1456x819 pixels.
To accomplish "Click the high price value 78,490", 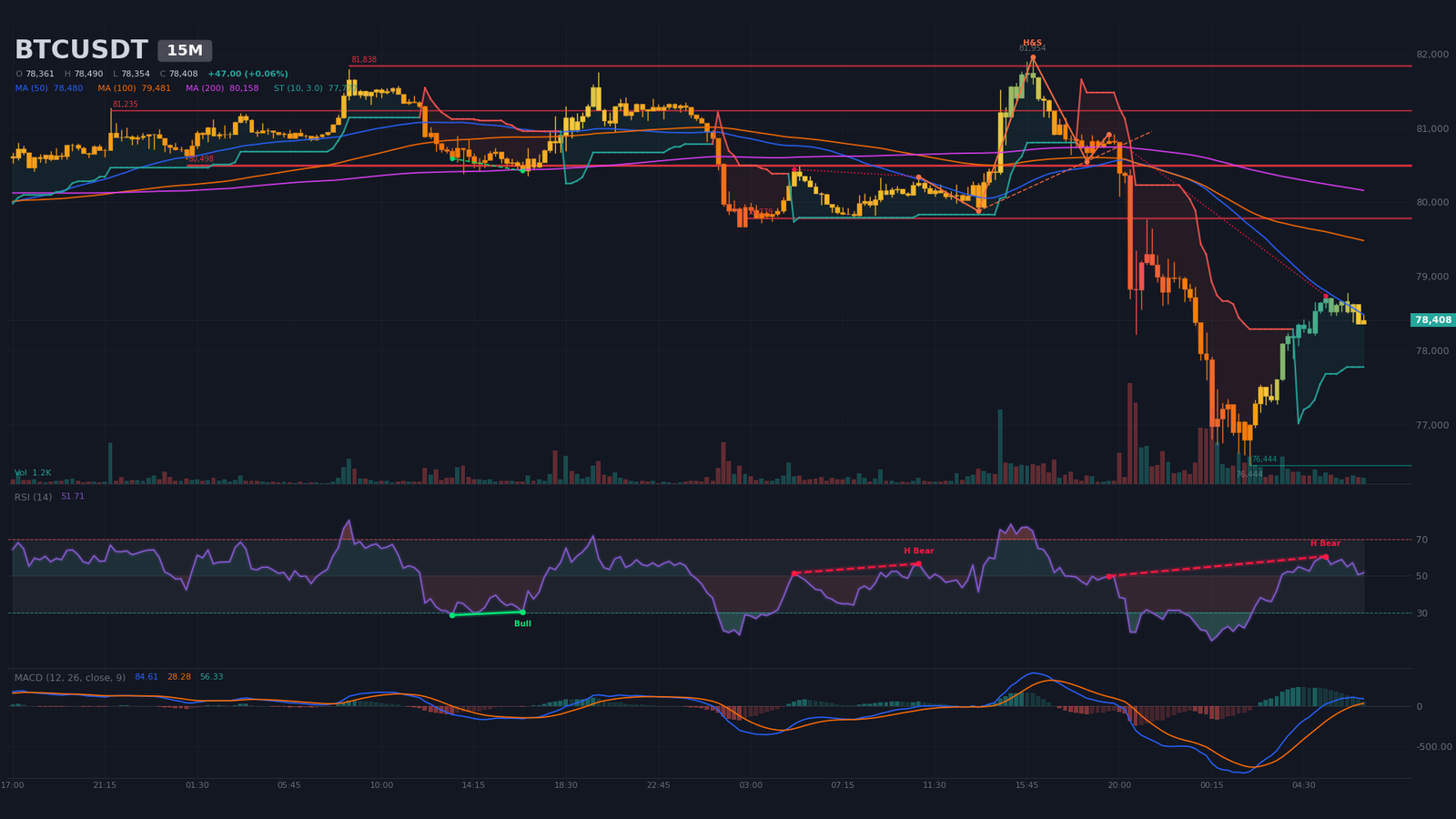I will pyautogui.click(x=88, y=74).
